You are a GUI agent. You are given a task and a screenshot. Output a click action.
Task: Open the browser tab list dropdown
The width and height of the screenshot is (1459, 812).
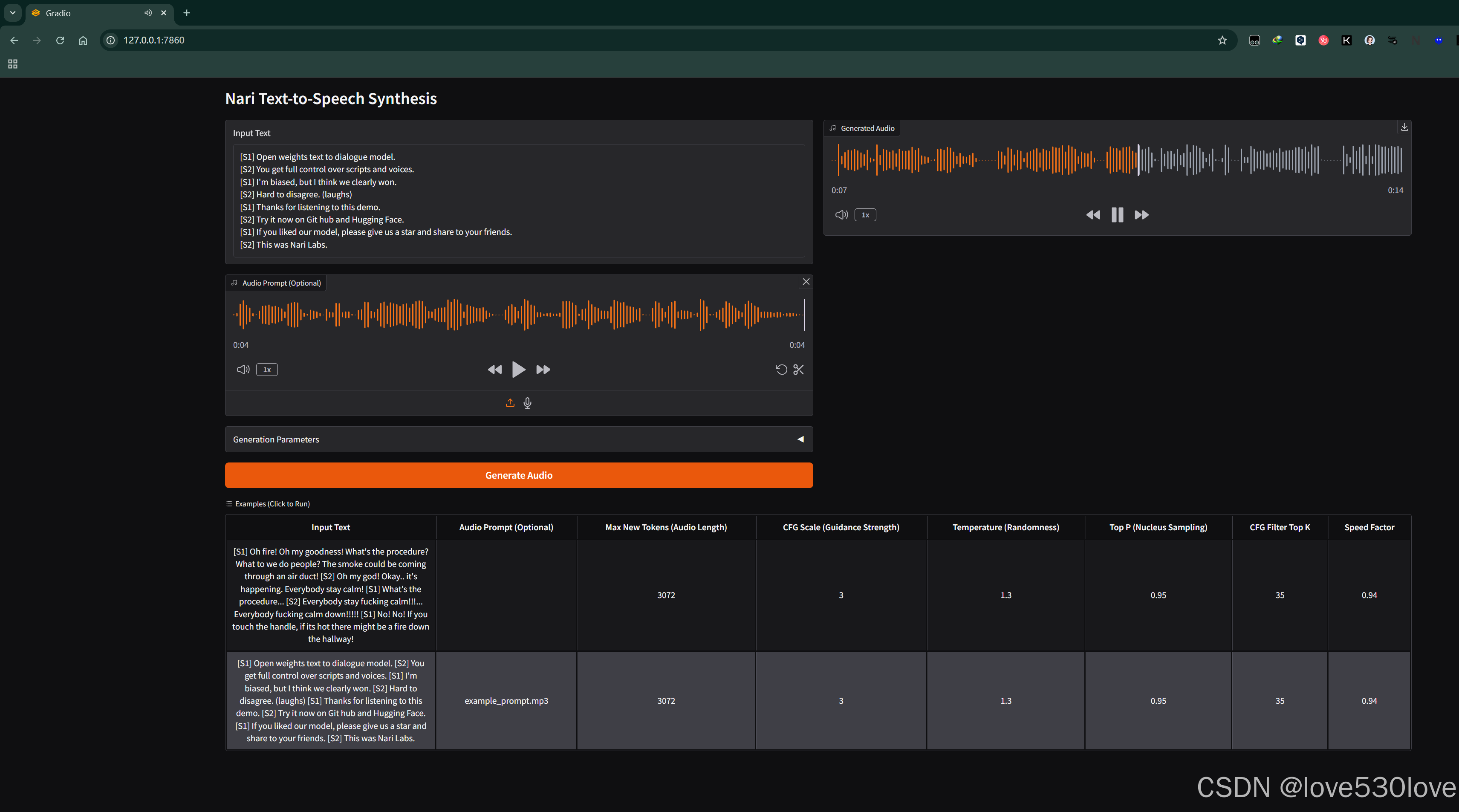coord(12,12)
